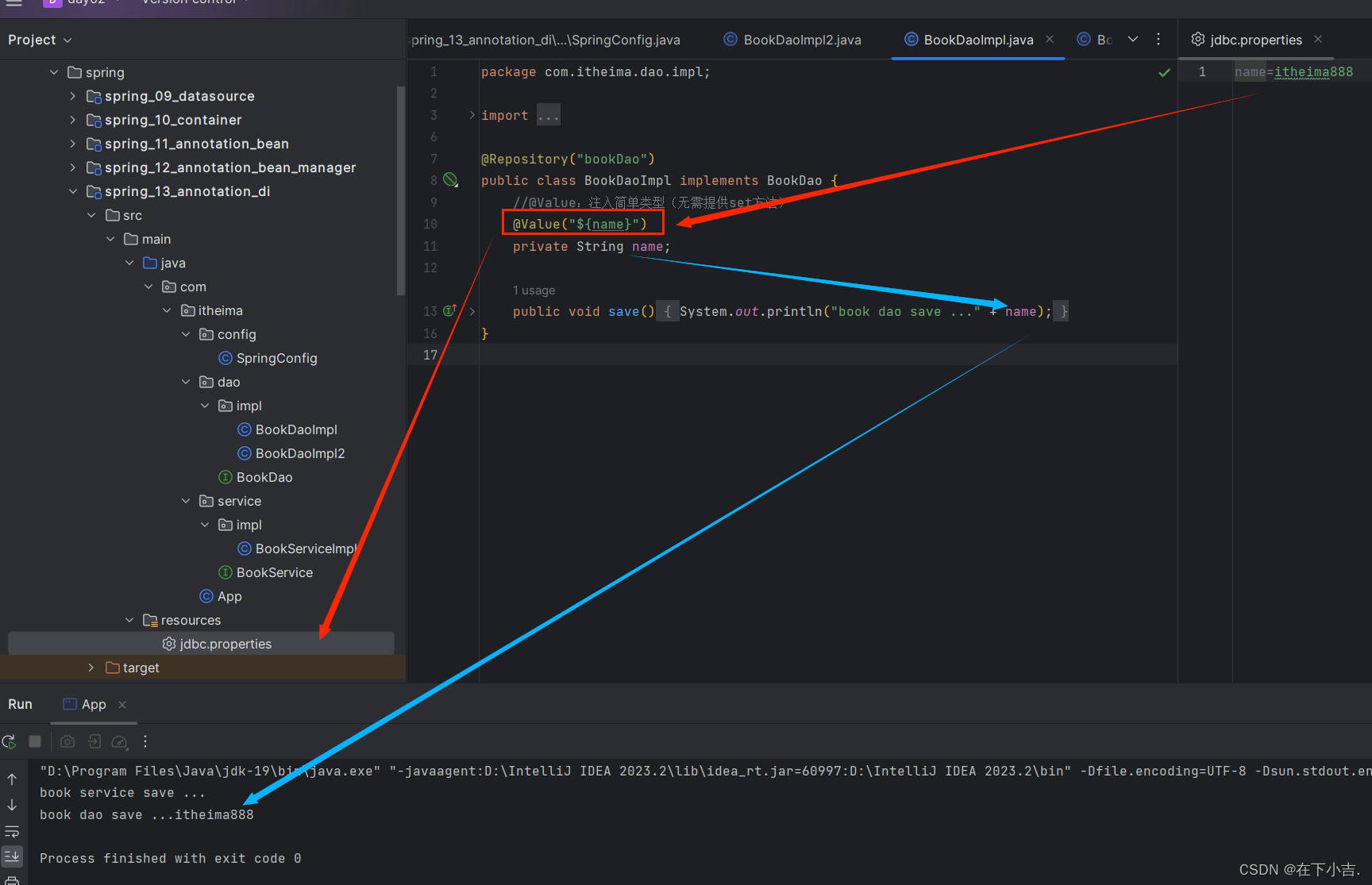This screenshot has height=885, width=1372.
Task: Open BookDaoImpl2 in project tree
Action: click(x=291, y=453)
